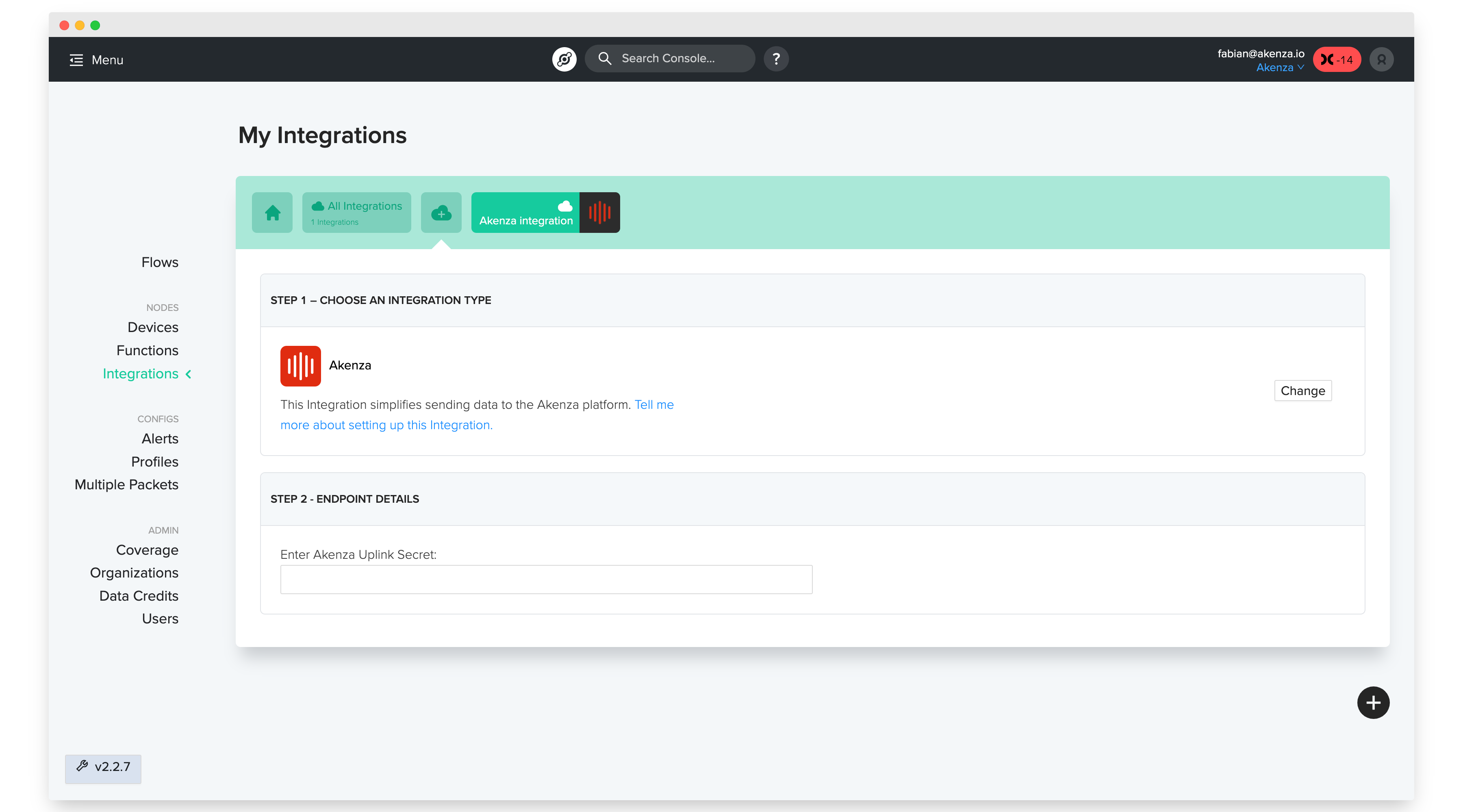Click the red Akenza logo tile
This screenshot has height=812, width=1463.
(x=300, y=366)
